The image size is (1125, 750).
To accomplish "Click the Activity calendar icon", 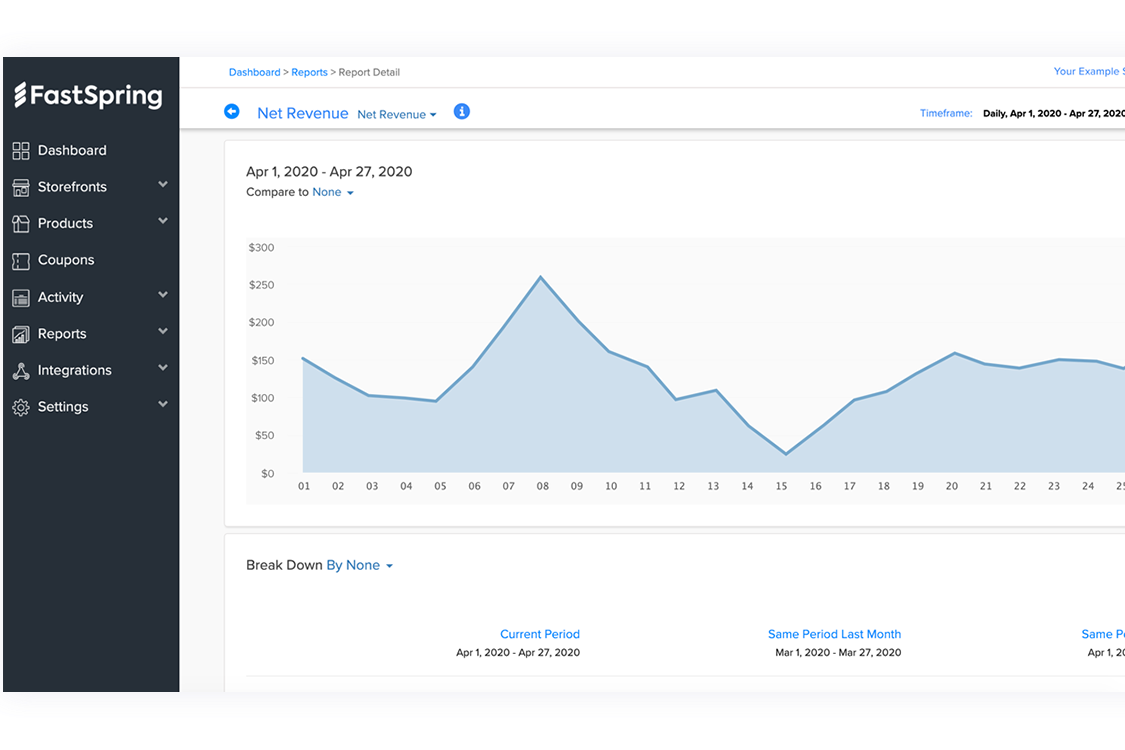I will click(20, 298).
